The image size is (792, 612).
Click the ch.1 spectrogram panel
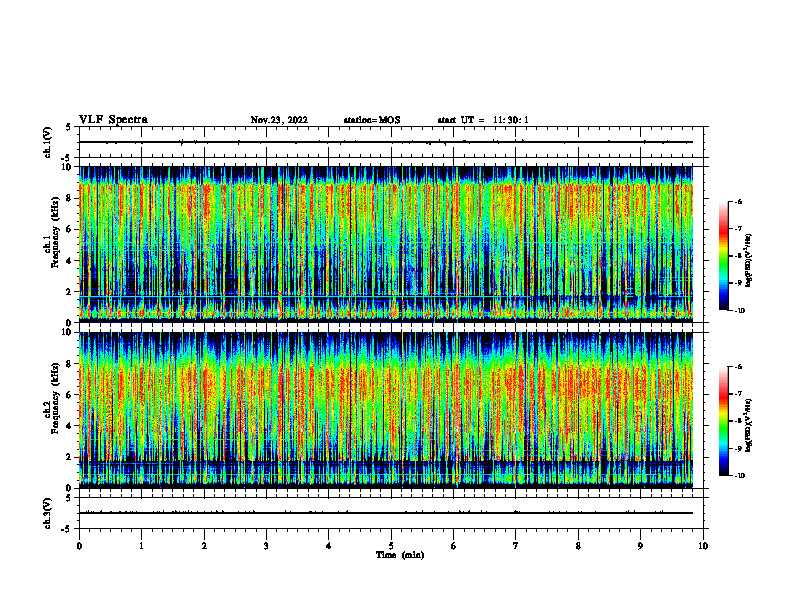(386, 244)
